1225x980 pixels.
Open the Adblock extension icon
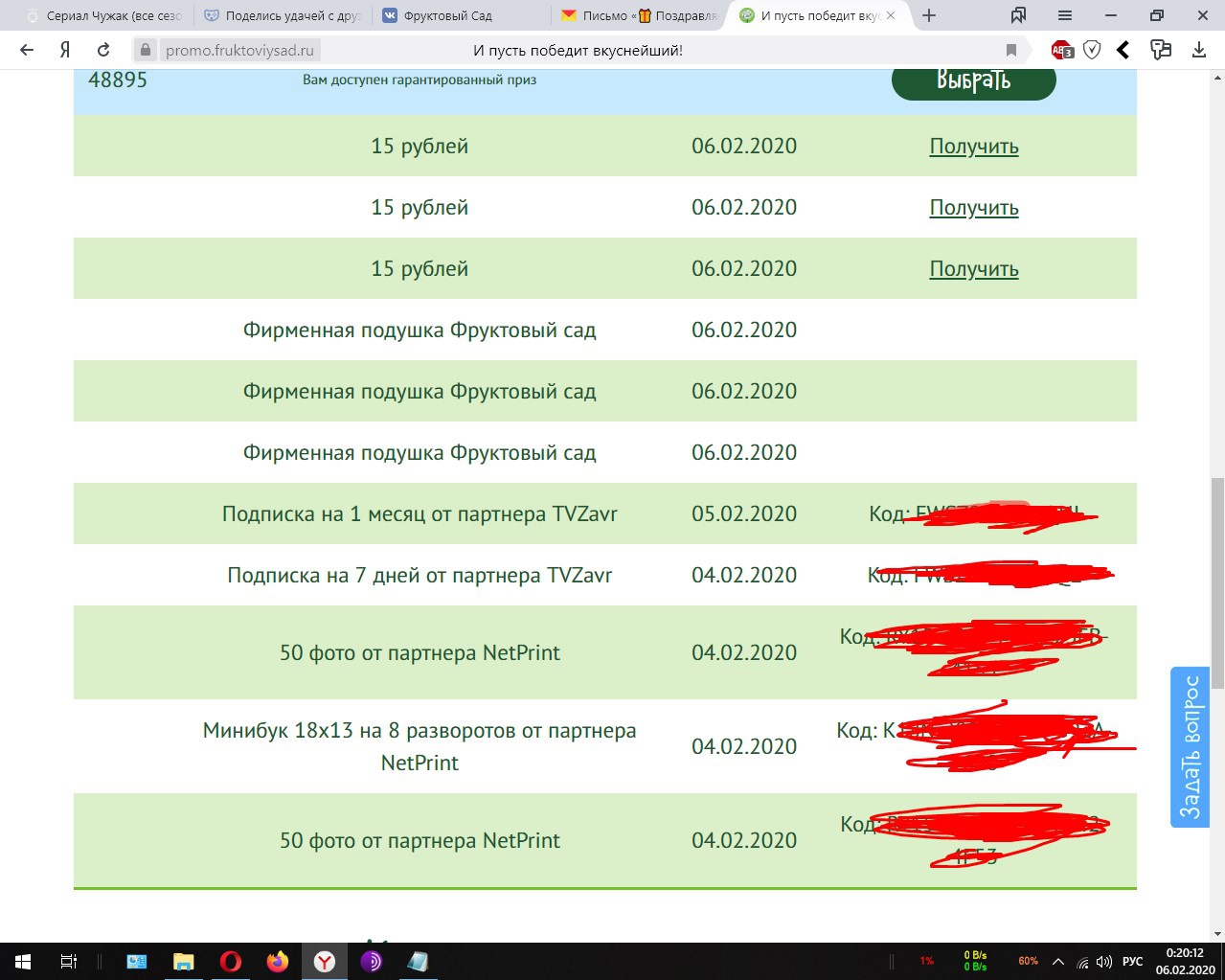pos(1061,50)
